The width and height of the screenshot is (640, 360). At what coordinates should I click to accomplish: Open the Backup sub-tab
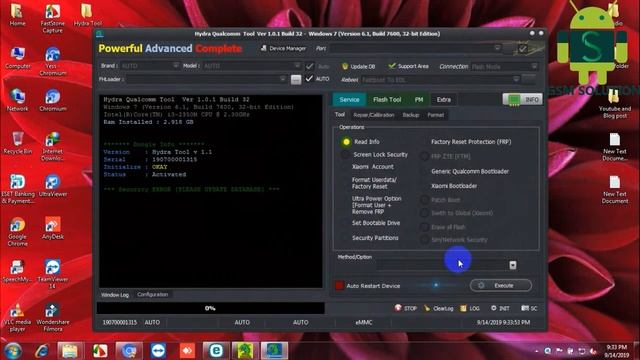(x=411, y=115)
